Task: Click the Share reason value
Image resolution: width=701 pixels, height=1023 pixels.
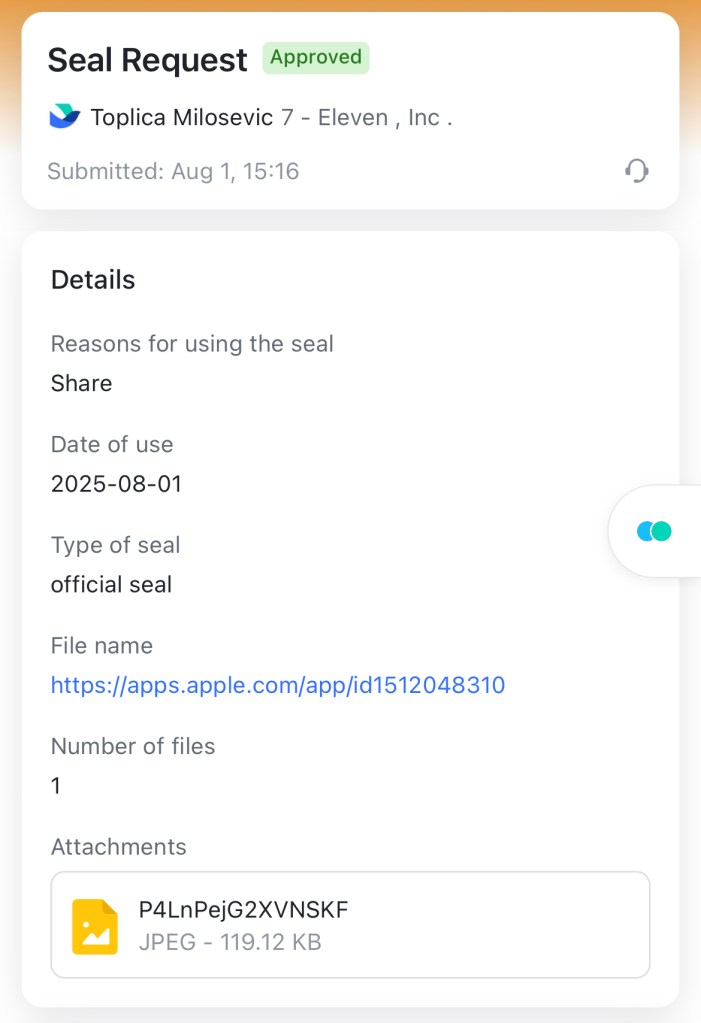Action: tap(81, 383)
